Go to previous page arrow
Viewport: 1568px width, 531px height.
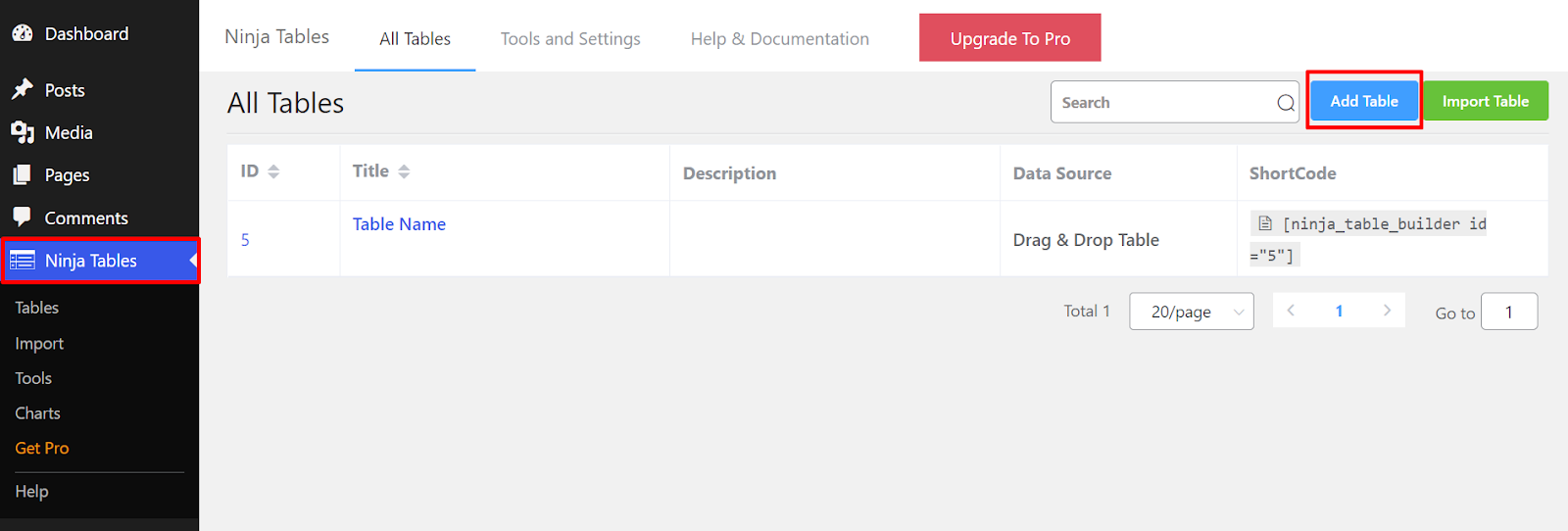click(x=1291, y=311)
